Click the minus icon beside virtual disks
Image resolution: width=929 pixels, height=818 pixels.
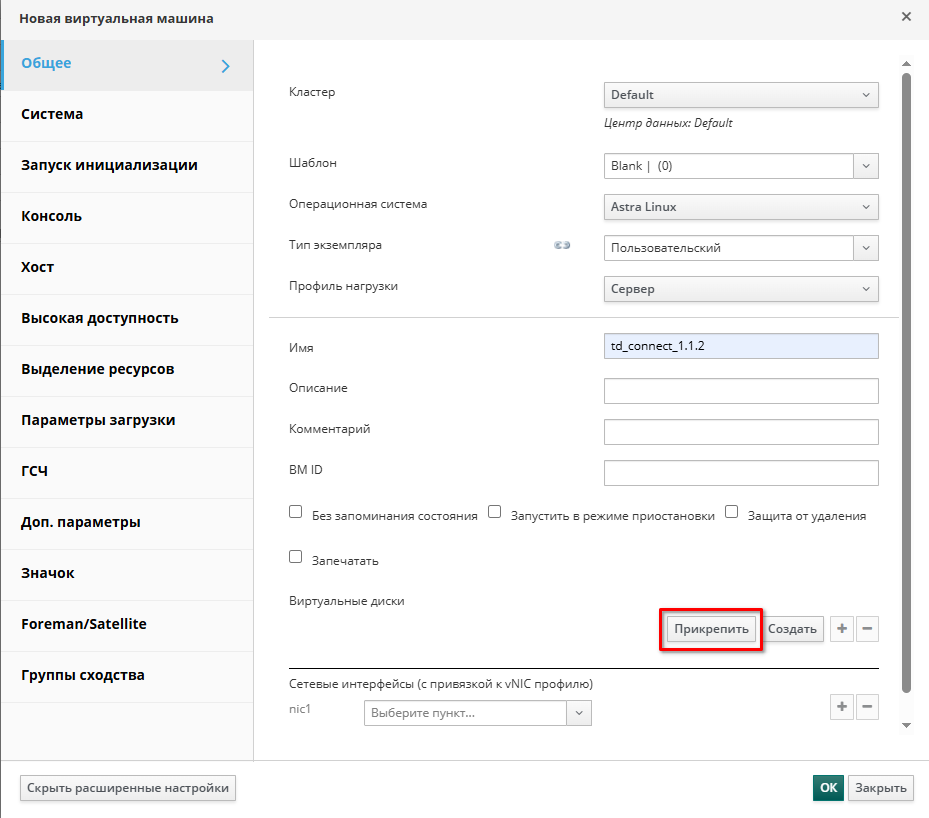(867, 629)
